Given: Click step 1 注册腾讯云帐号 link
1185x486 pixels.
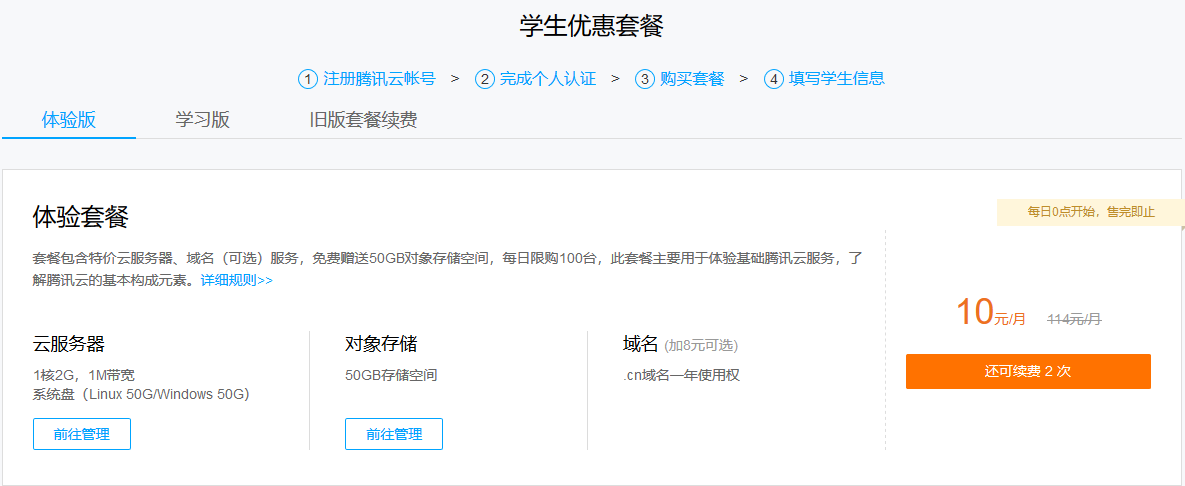Looking at the screenshot, I should (x=367, y=79).
